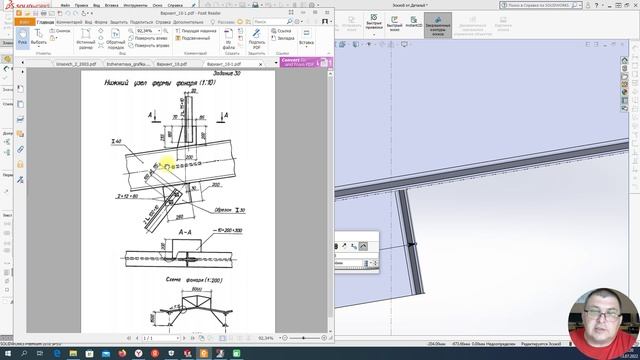Open the Share (Поделиться) ribbon tab
Viewport: 640px width, 360px height.
coord(141,22)
